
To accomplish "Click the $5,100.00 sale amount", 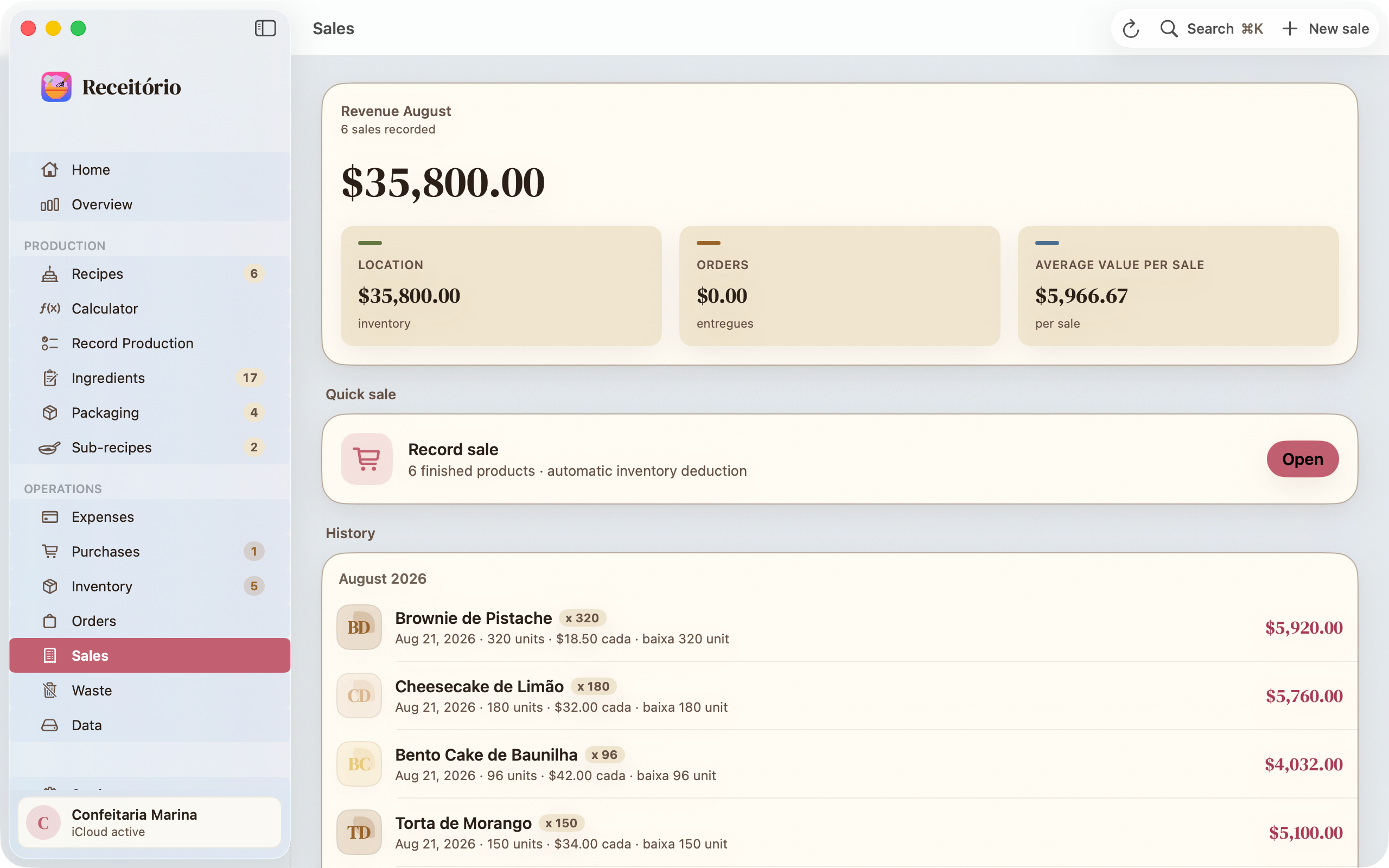I will 1306,832.
